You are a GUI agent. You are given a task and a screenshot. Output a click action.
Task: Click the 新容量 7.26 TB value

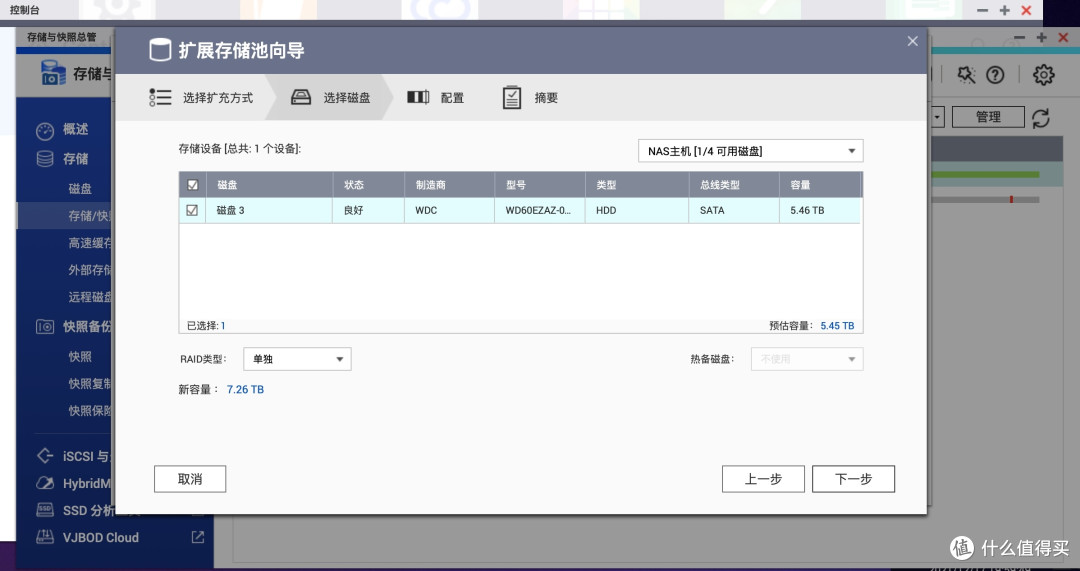[x=245, y=389]
